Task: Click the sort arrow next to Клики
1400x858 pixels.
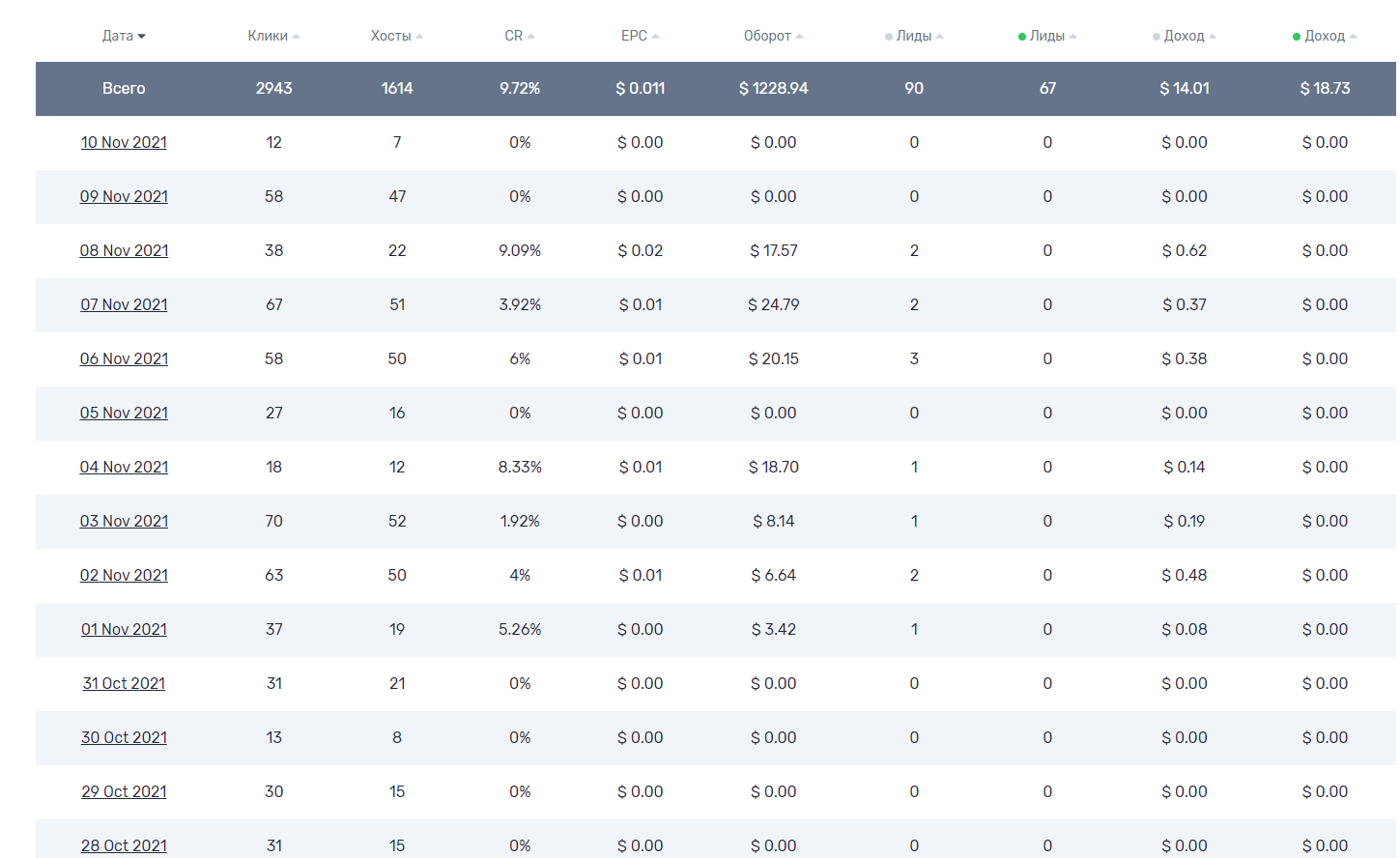Action: point(297,37)
